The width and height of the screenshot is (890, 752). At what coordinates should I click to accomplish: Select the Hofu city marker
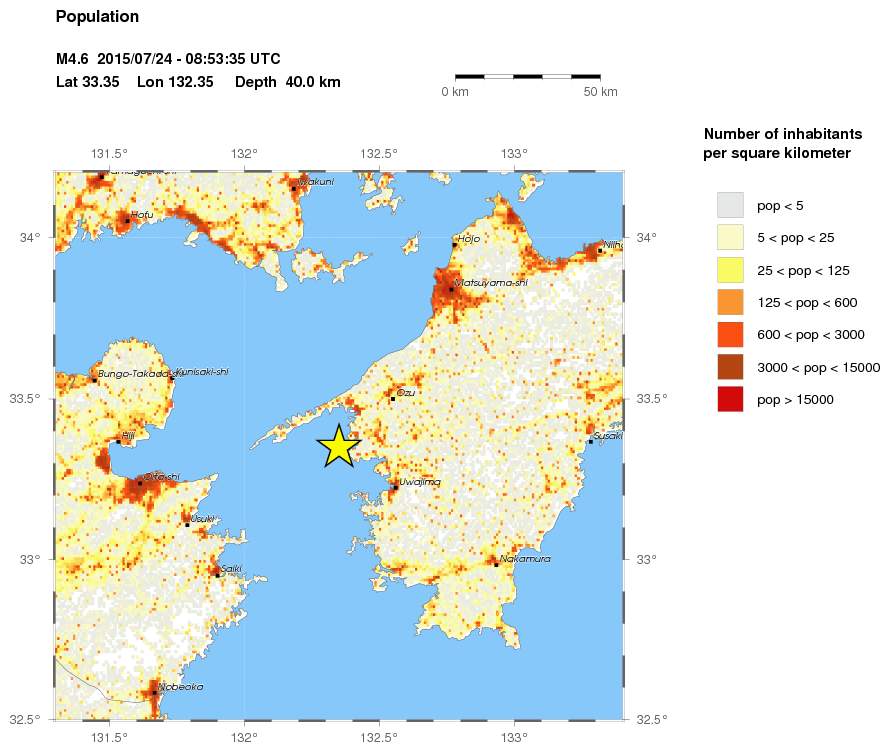click(x=127, y=220)
